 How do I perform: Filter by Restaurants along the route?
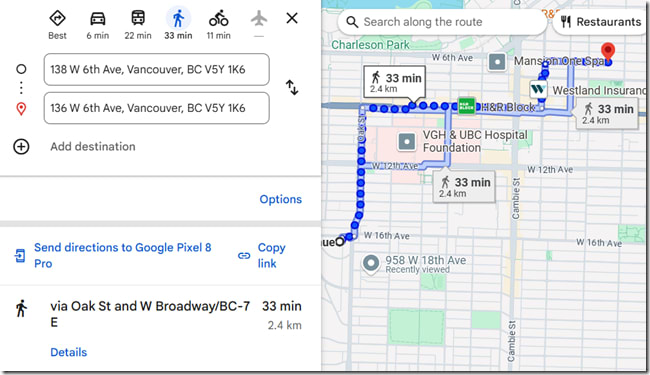(601, 22)
